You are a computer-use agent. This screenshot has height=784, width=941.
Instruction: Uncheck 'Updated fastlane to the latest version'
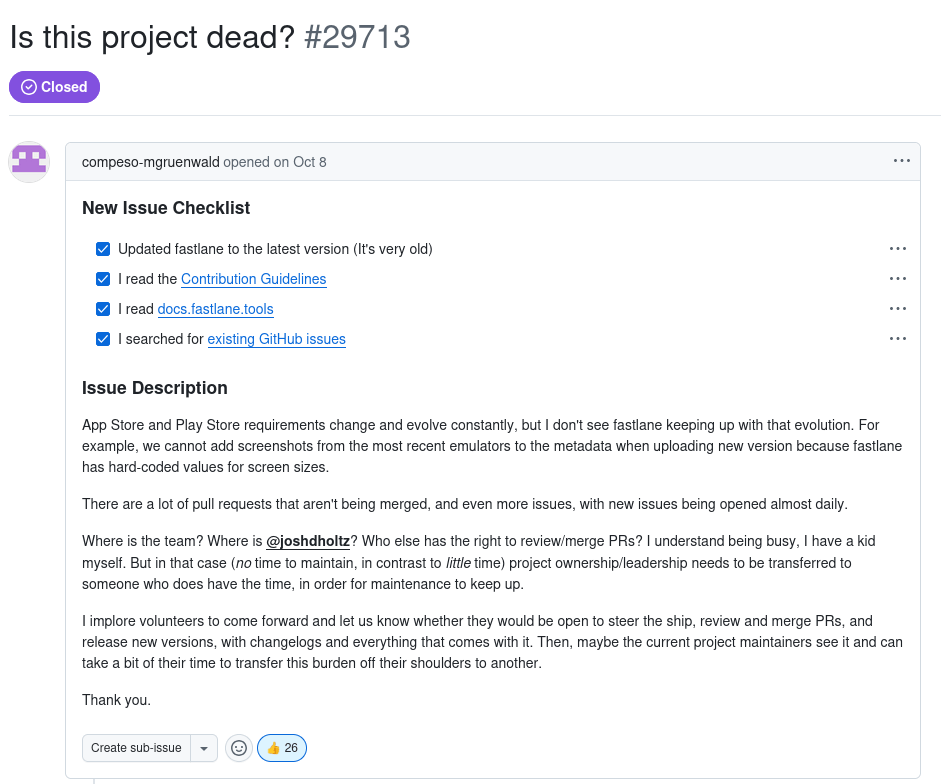103,249
